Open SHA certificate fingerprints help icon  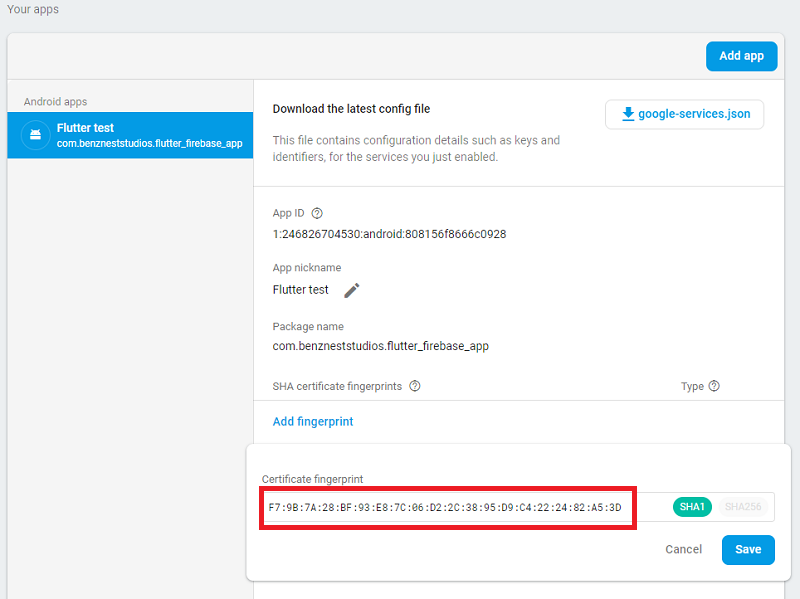point(415,386)
